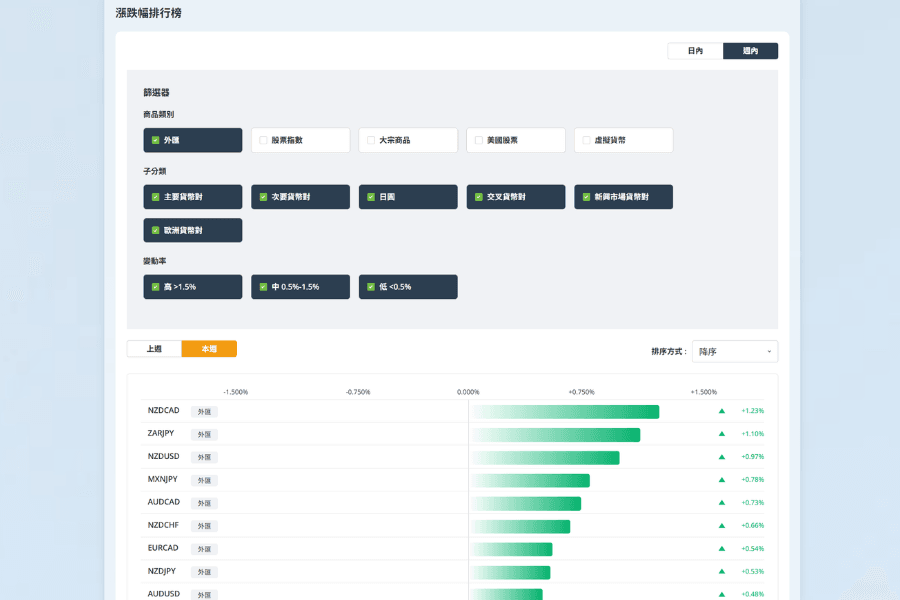Image resolution: width=900 pixels, height=600 pixels.
Task: Click the +0.78% value
Action: [x=752, y=480]
